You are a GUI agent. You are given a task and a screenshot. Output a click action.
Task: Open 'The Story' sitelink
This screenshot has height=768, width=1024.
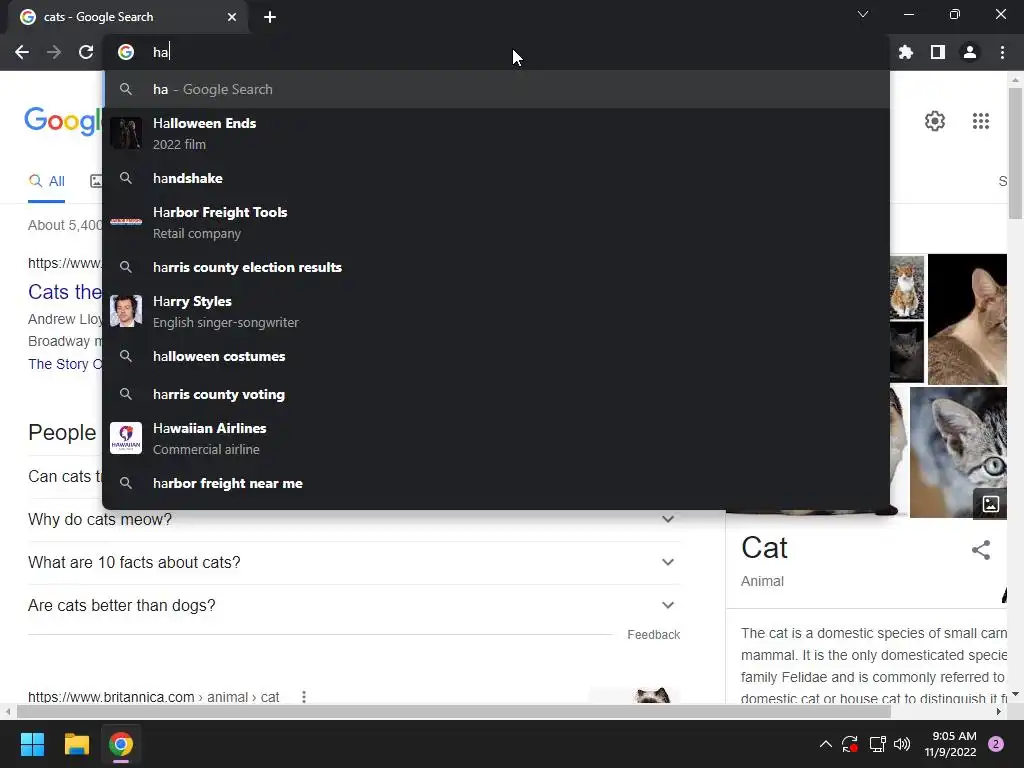[x=65, y=364]
